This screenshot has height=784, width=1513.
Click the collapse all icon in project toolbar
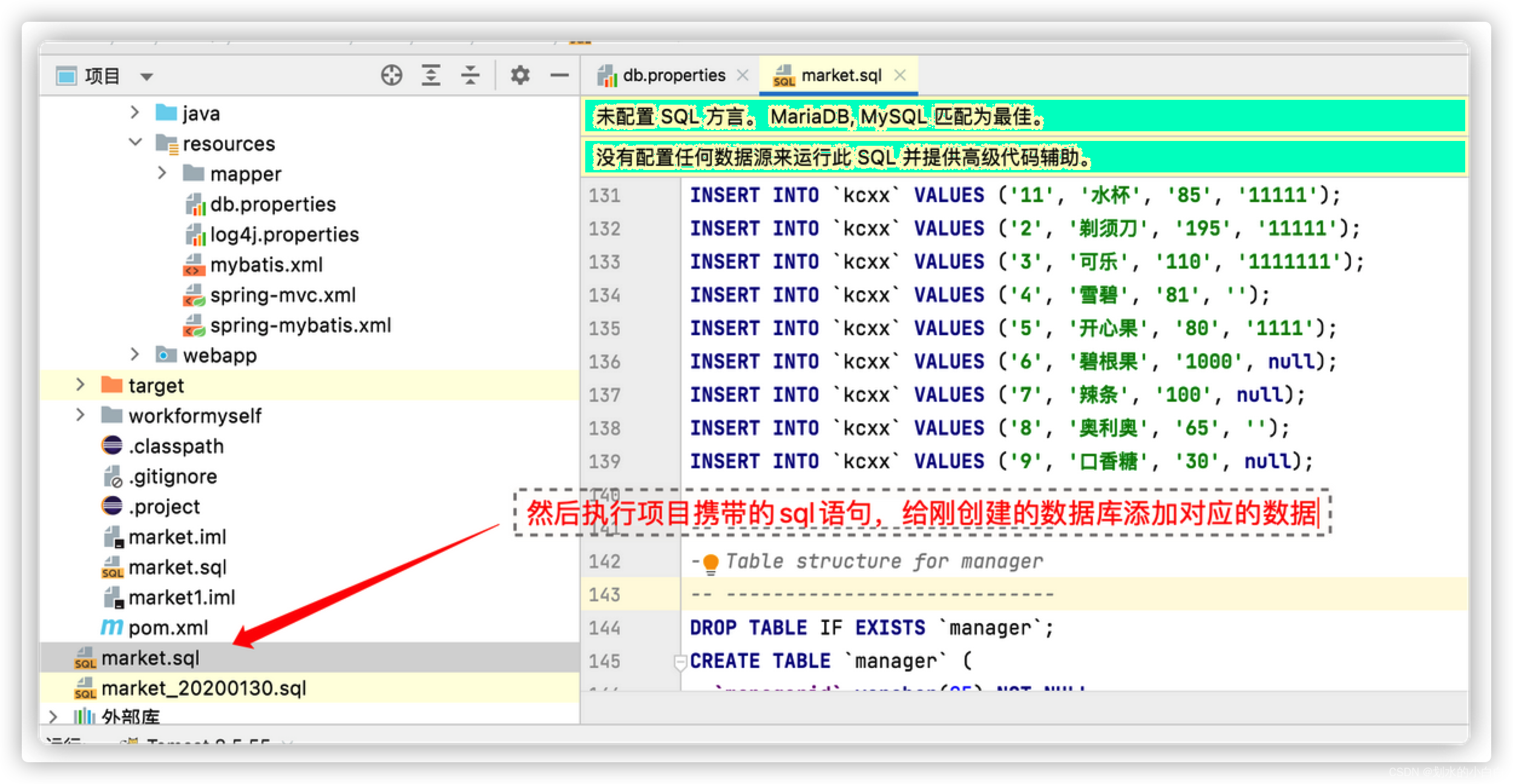pyautogui.click(x=470, y=76)
